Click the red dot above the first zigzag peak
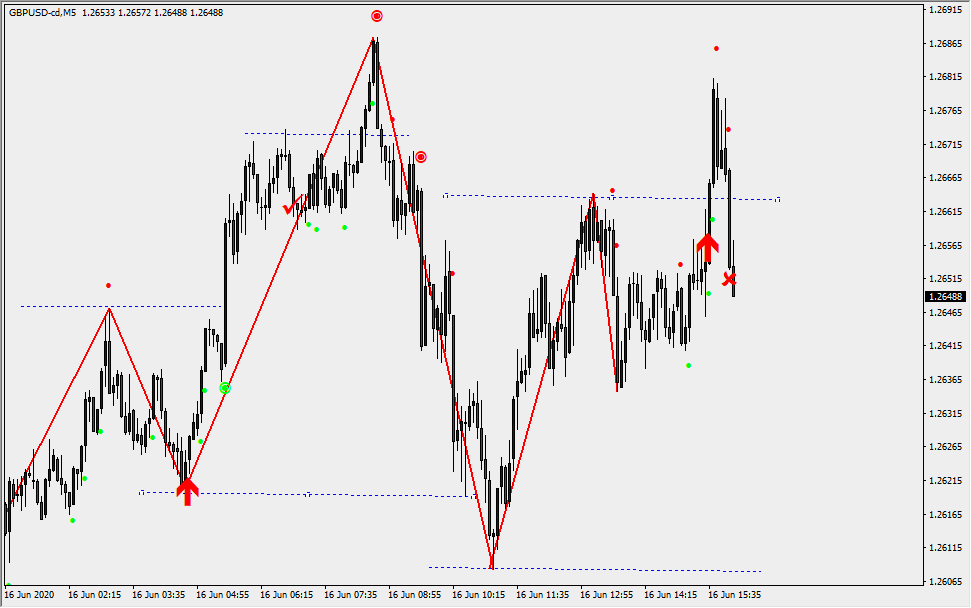The image size is (971, 608). (109, 286)
